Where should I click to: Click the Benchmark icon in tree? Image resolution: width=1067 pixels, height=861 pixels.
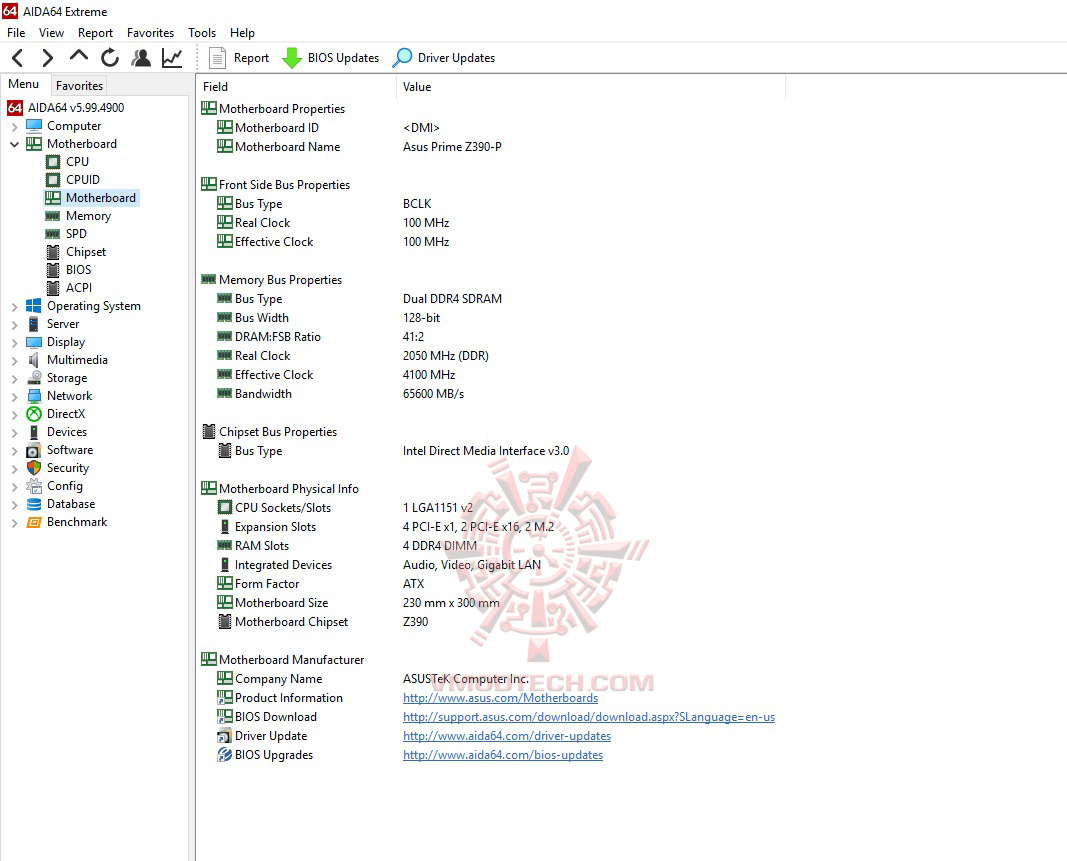coord(33,522)
